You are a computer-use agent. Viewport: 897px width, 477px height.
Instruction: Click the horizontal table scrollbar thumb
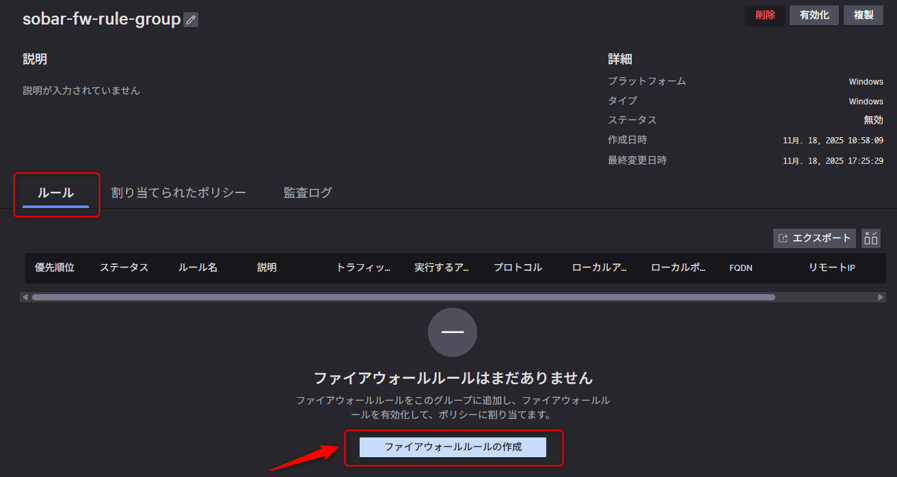click(403, 297)
